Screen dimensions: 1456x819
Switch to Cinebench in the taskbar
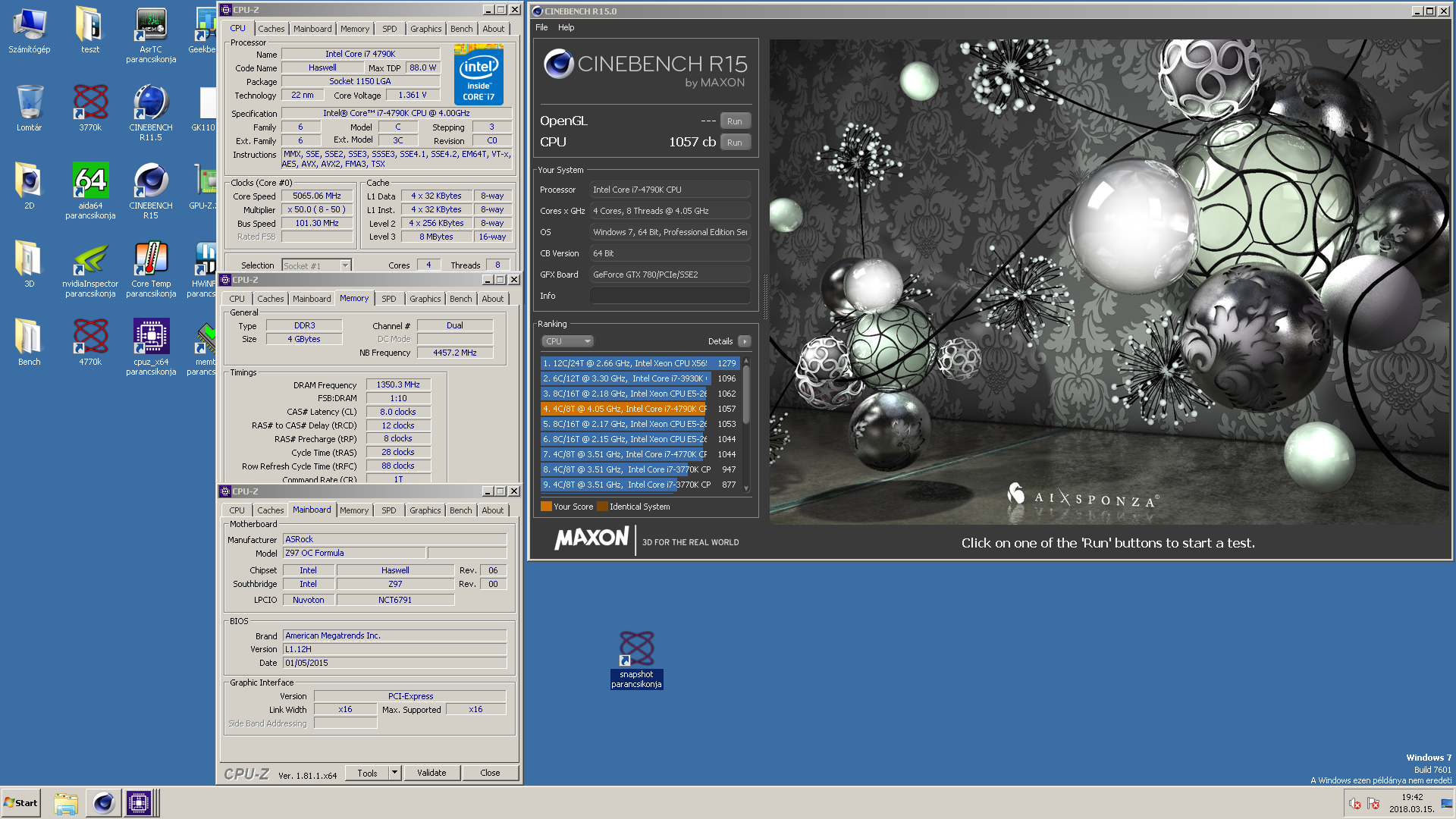click(x=103, y=803)
